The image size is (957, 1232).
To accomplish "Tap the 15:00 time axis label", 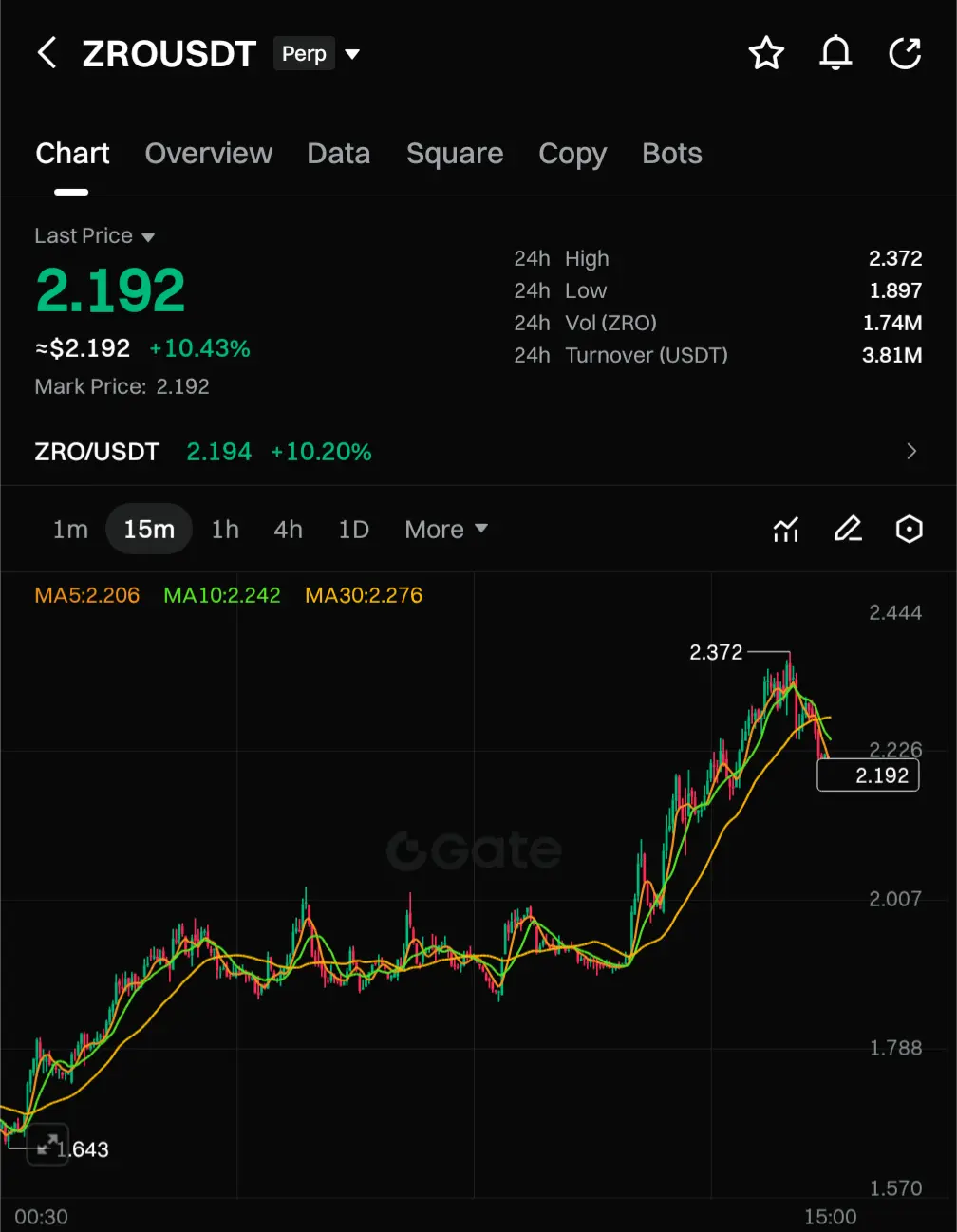I will tap(830, 1217).
